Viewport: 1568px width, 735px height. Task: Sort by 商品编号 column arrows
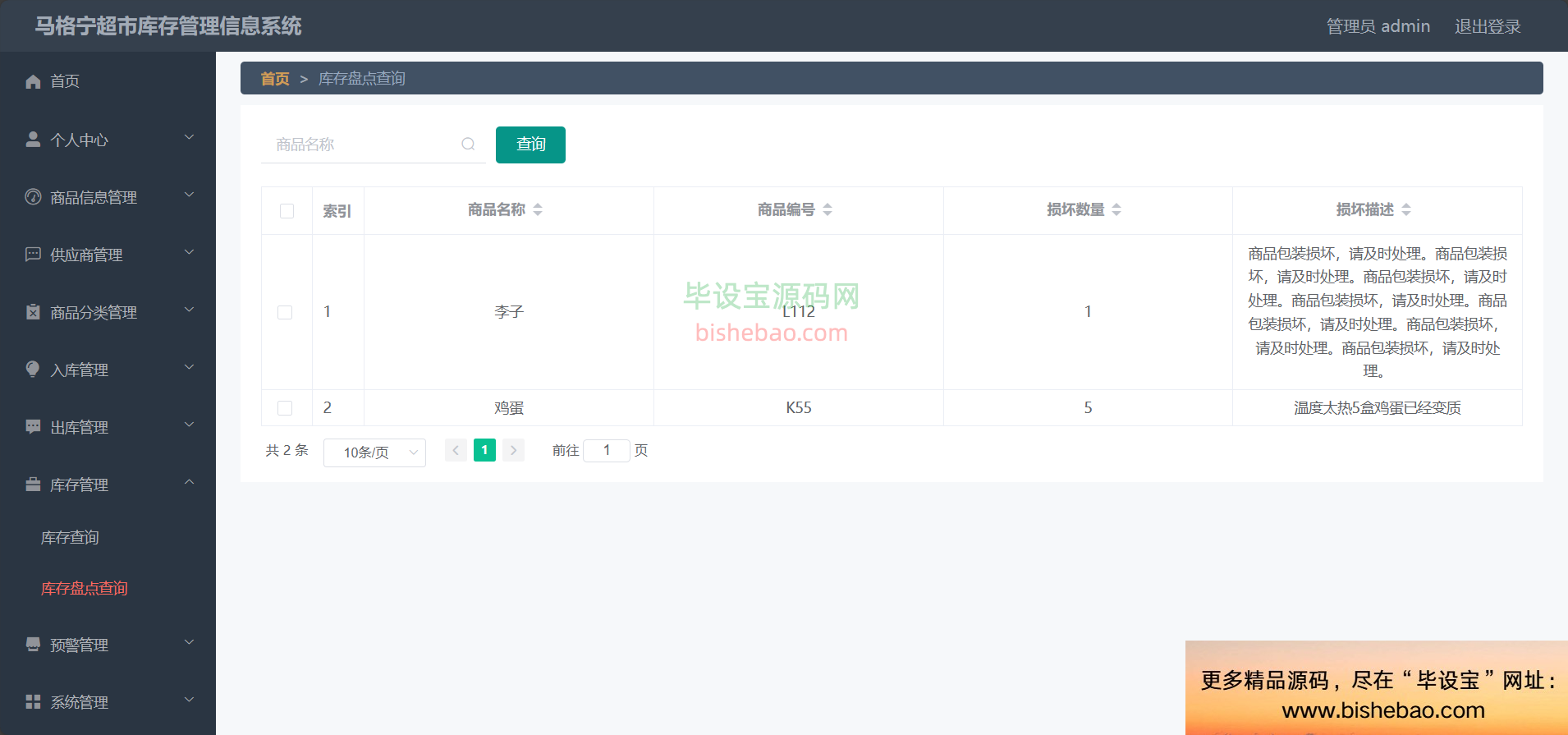828,209
